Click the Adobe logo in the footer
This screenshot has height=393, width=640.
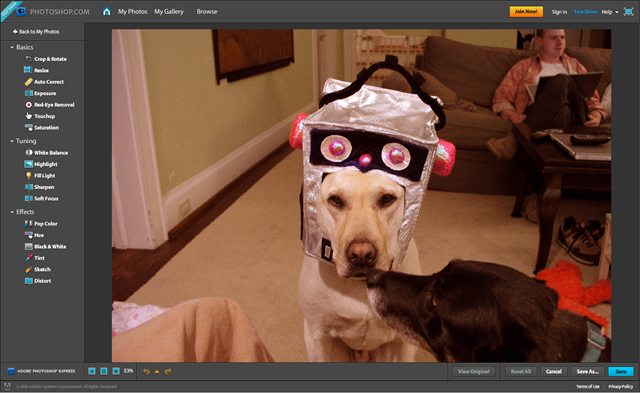[7, 386]
